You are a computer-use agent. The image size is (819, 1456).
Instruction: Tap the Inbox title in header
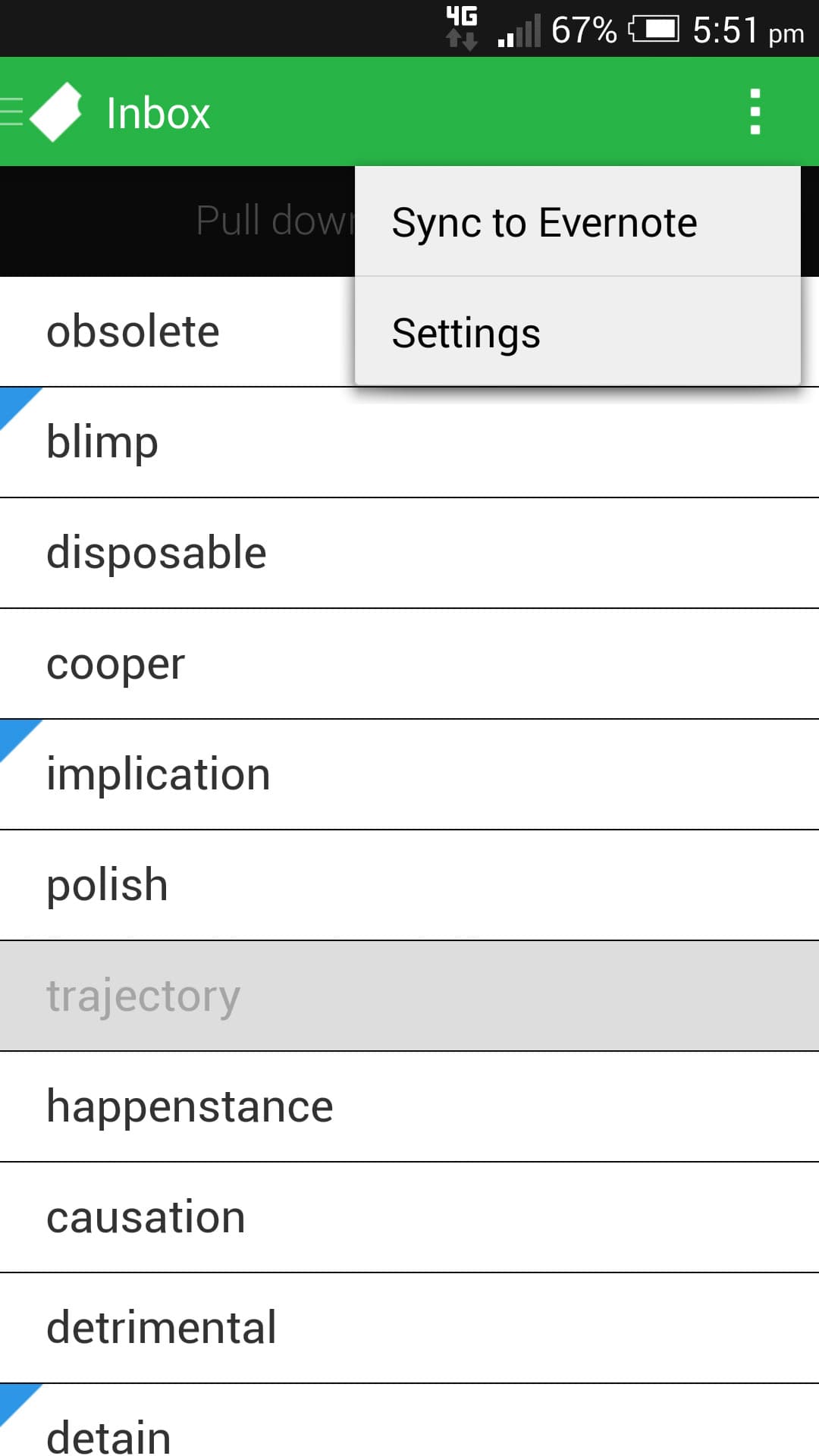158,114
